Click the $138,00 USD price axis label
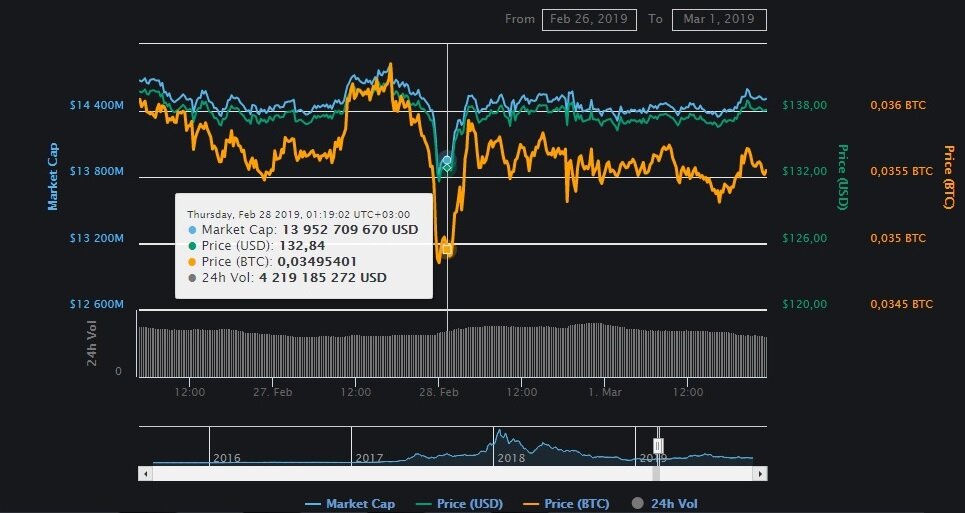The image size is (965, 513). tap(805, 105)
